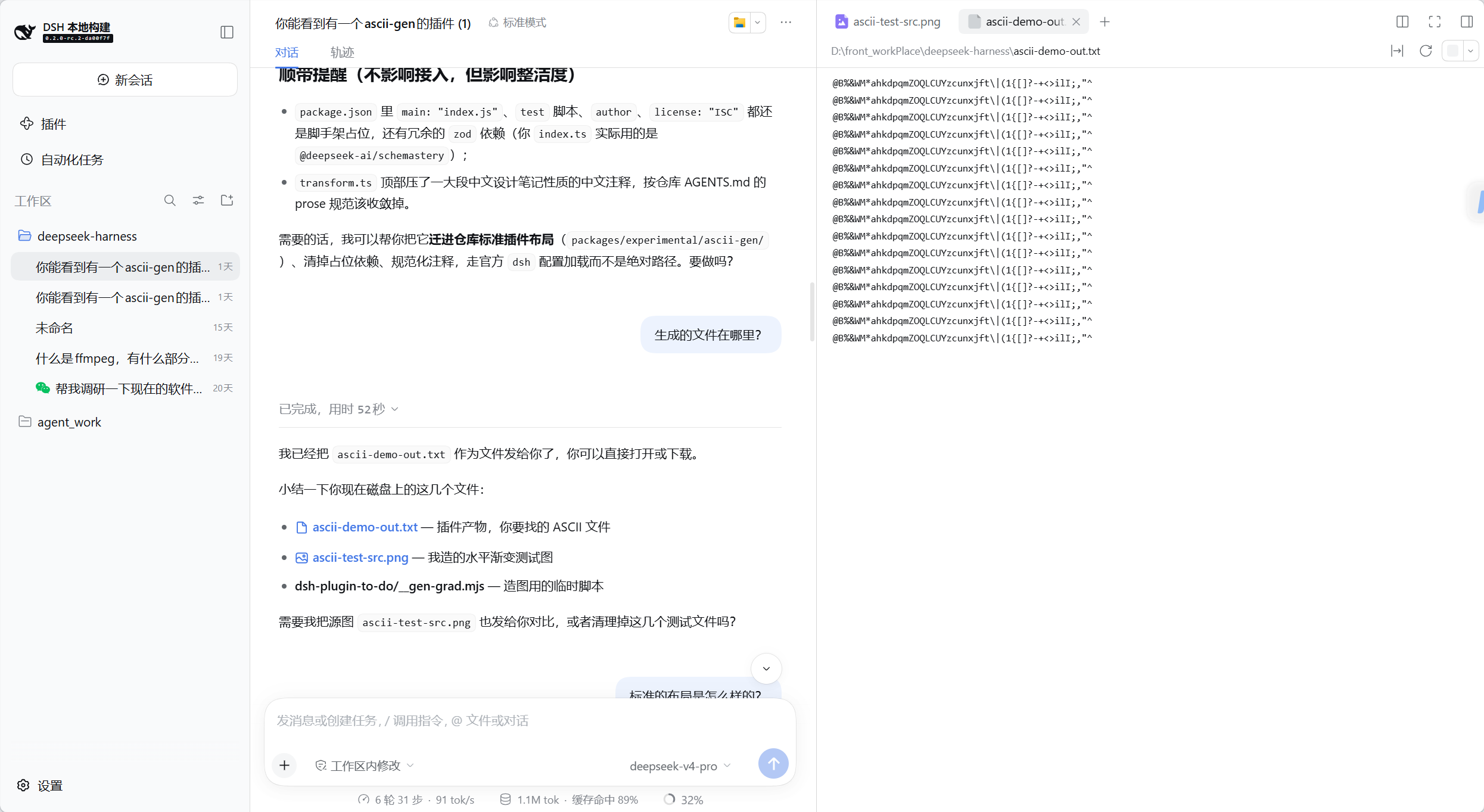The height and width of the screenshot is (812, 1484).
Task: Enter fullscreen preview mode
Action: 1435,22
